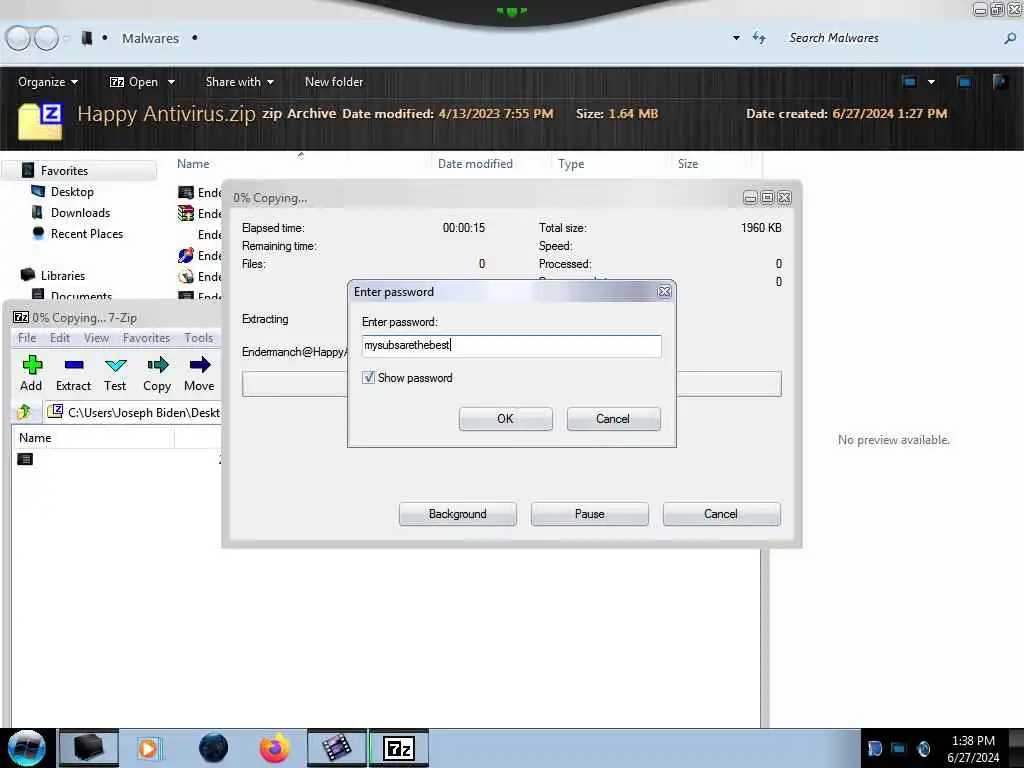The height and width of the screenshot is (768, 1024).
Task: Open the 7-Zip View menu
Action: (96, 338)
